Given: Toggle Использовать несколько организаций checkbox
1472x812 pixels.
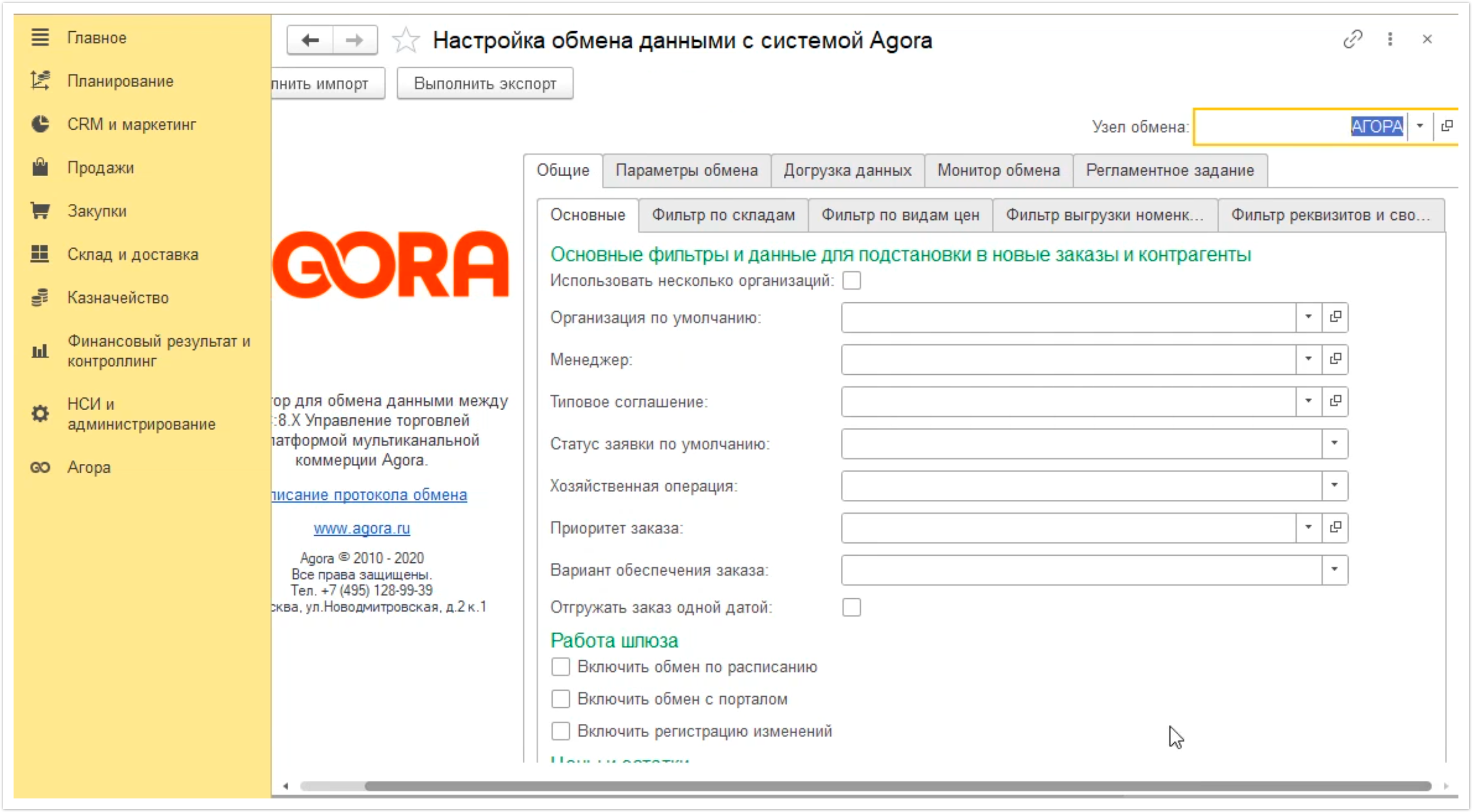Looking at the screenshot, I should (851, 280).
